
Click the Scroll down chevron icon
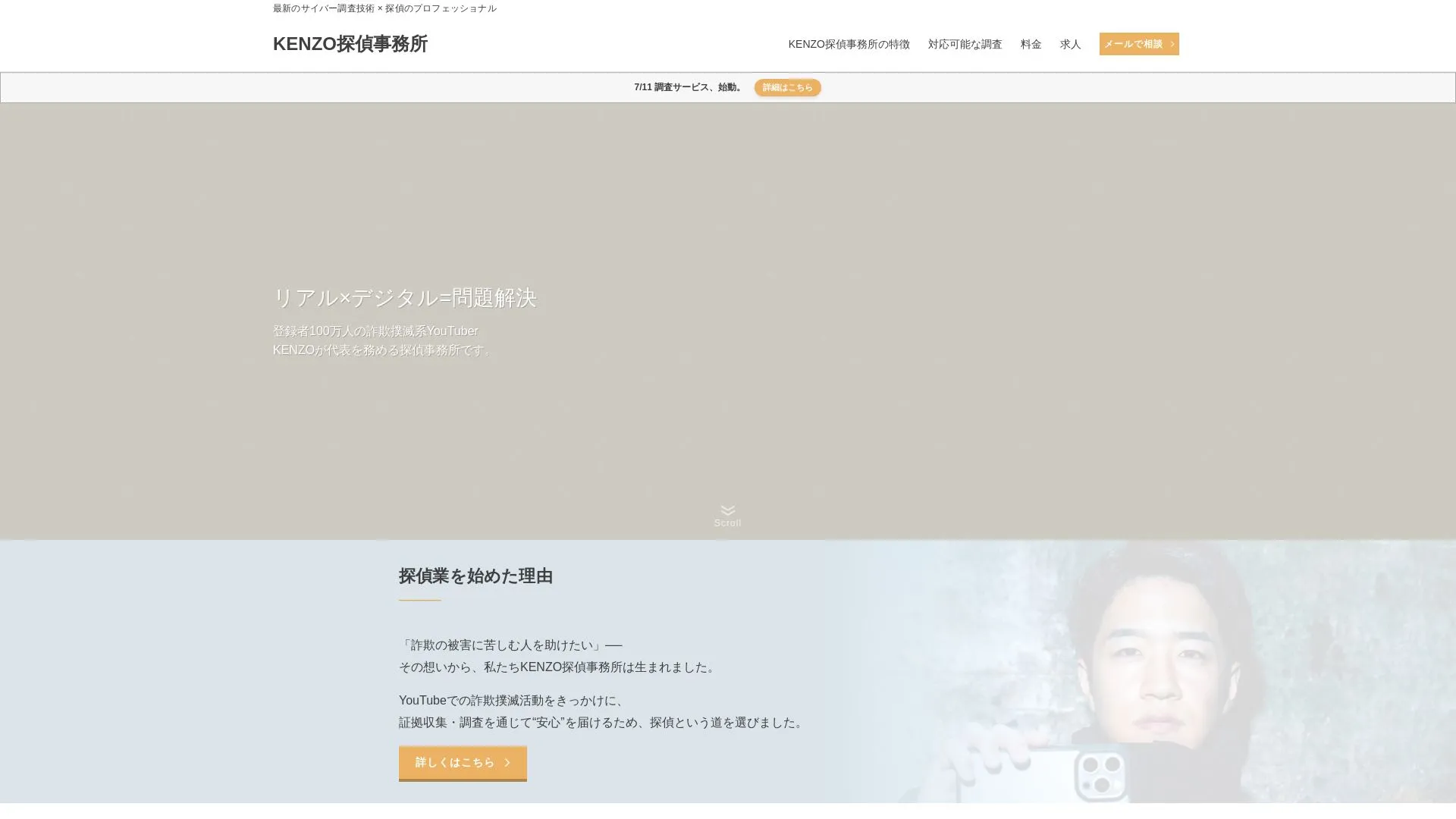point(727,510)
